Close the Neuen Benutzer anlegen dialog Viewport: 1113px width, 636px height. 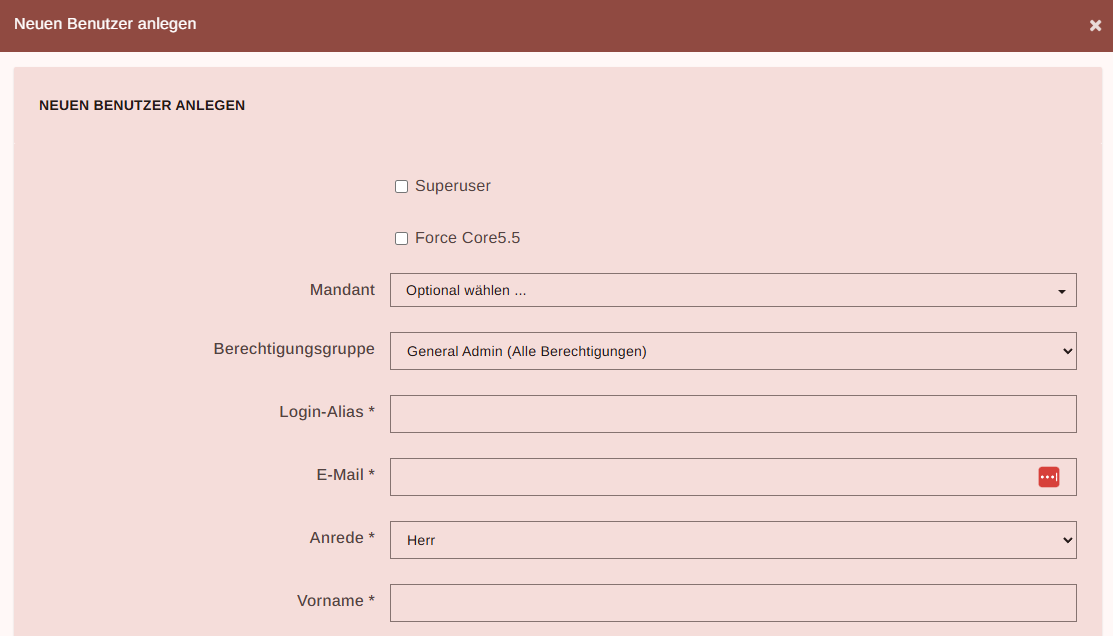(1095, 26)
